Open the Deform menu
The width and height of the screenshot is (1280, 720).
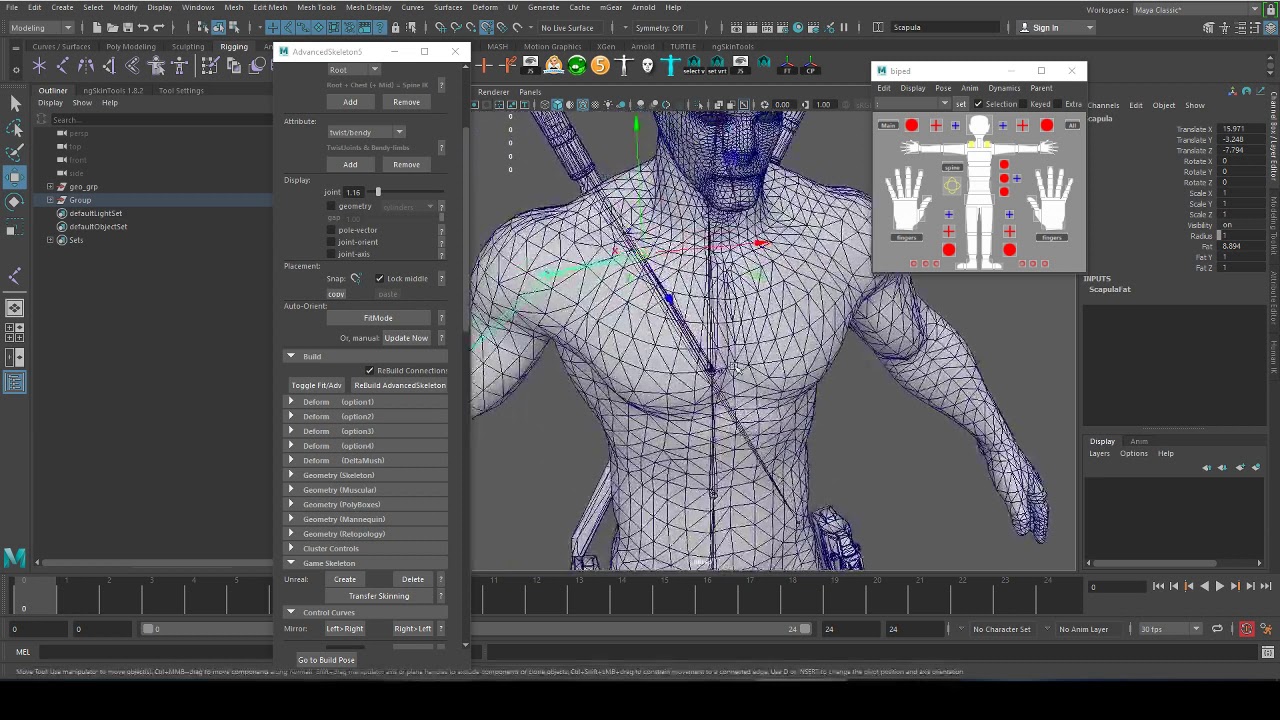pos(485,7)
